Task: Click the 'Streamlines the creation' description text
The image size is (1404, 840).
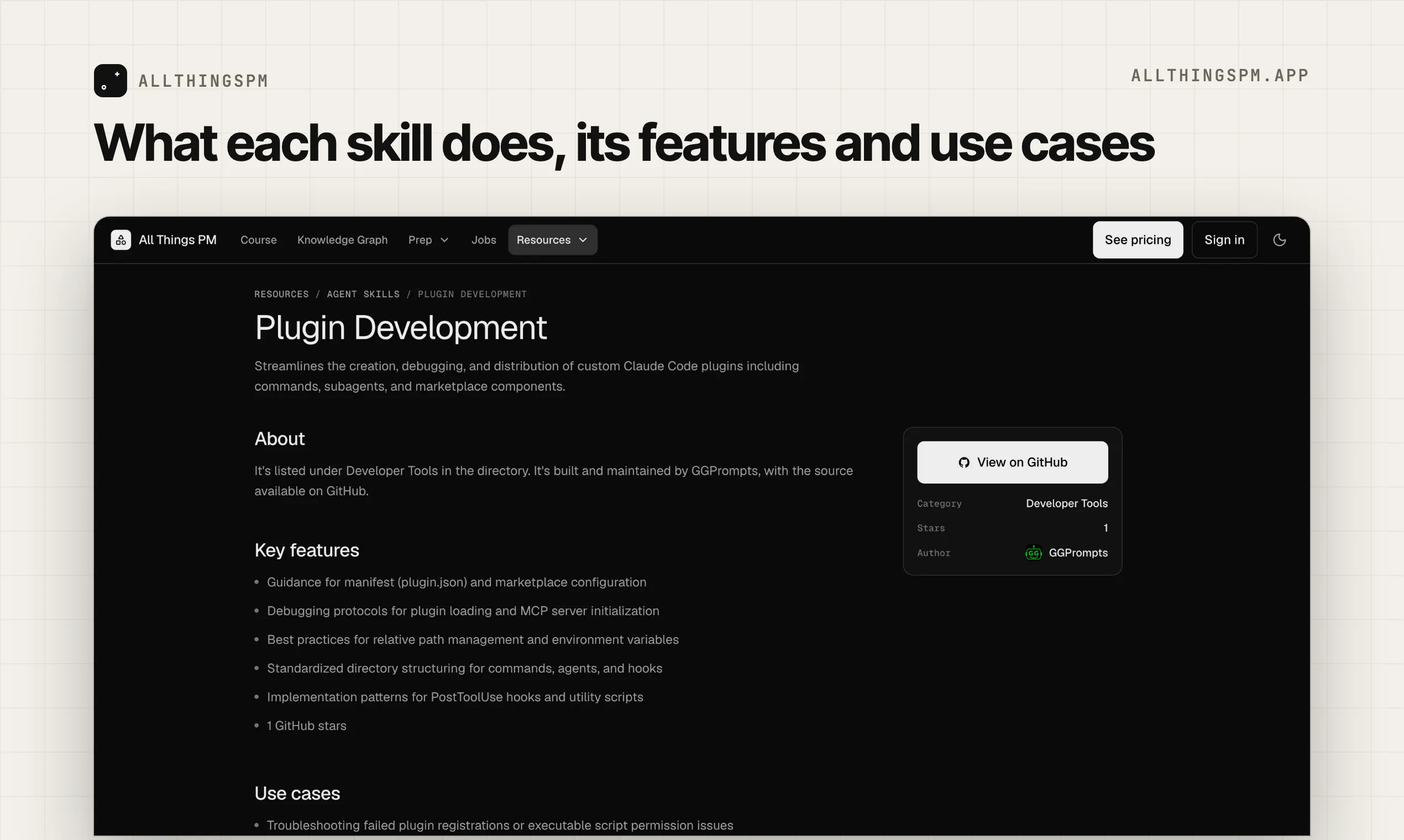Action: [526, 376]
